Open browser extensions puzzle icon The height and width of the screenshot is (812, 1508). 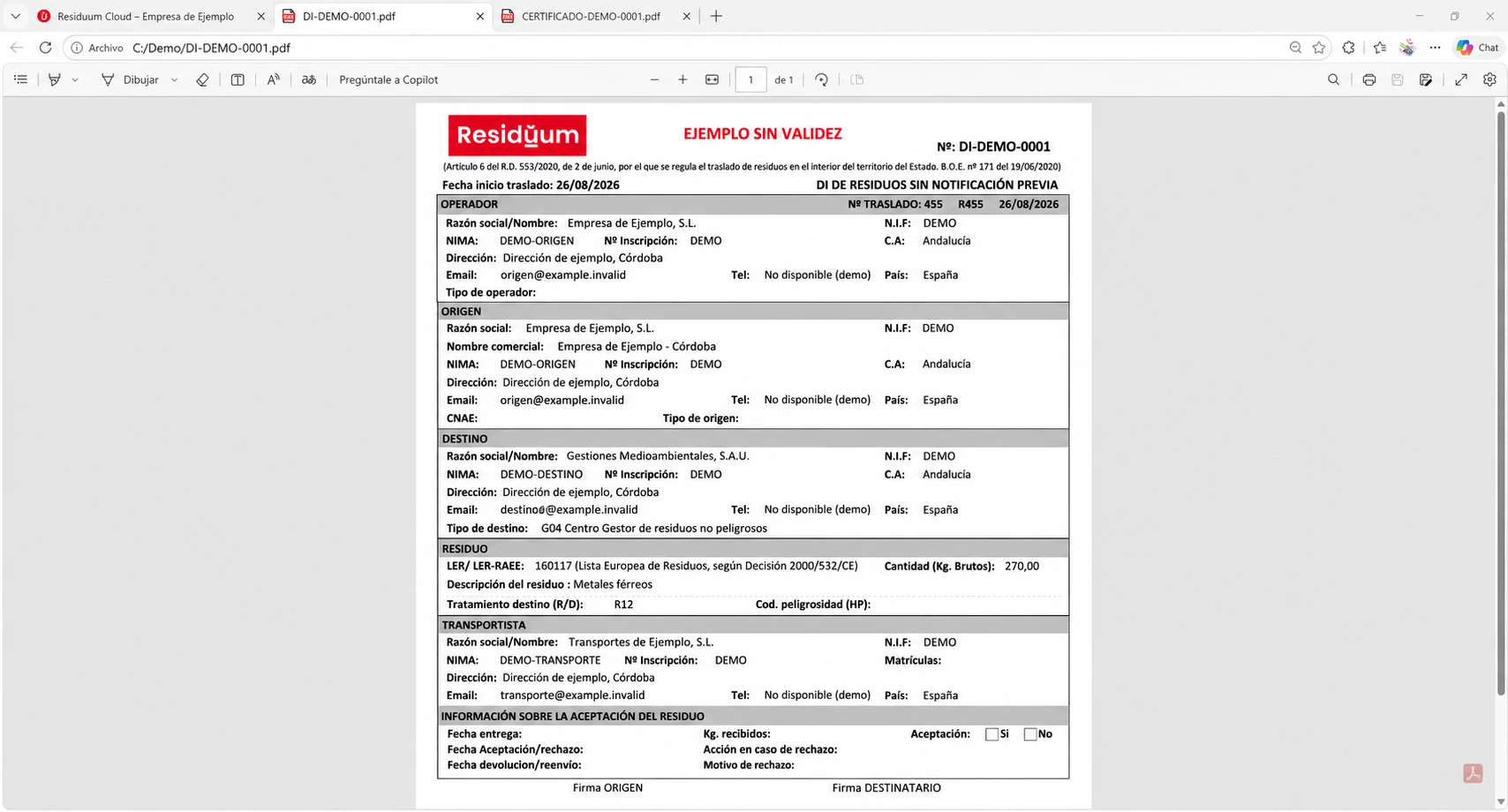pos(1348,48)
